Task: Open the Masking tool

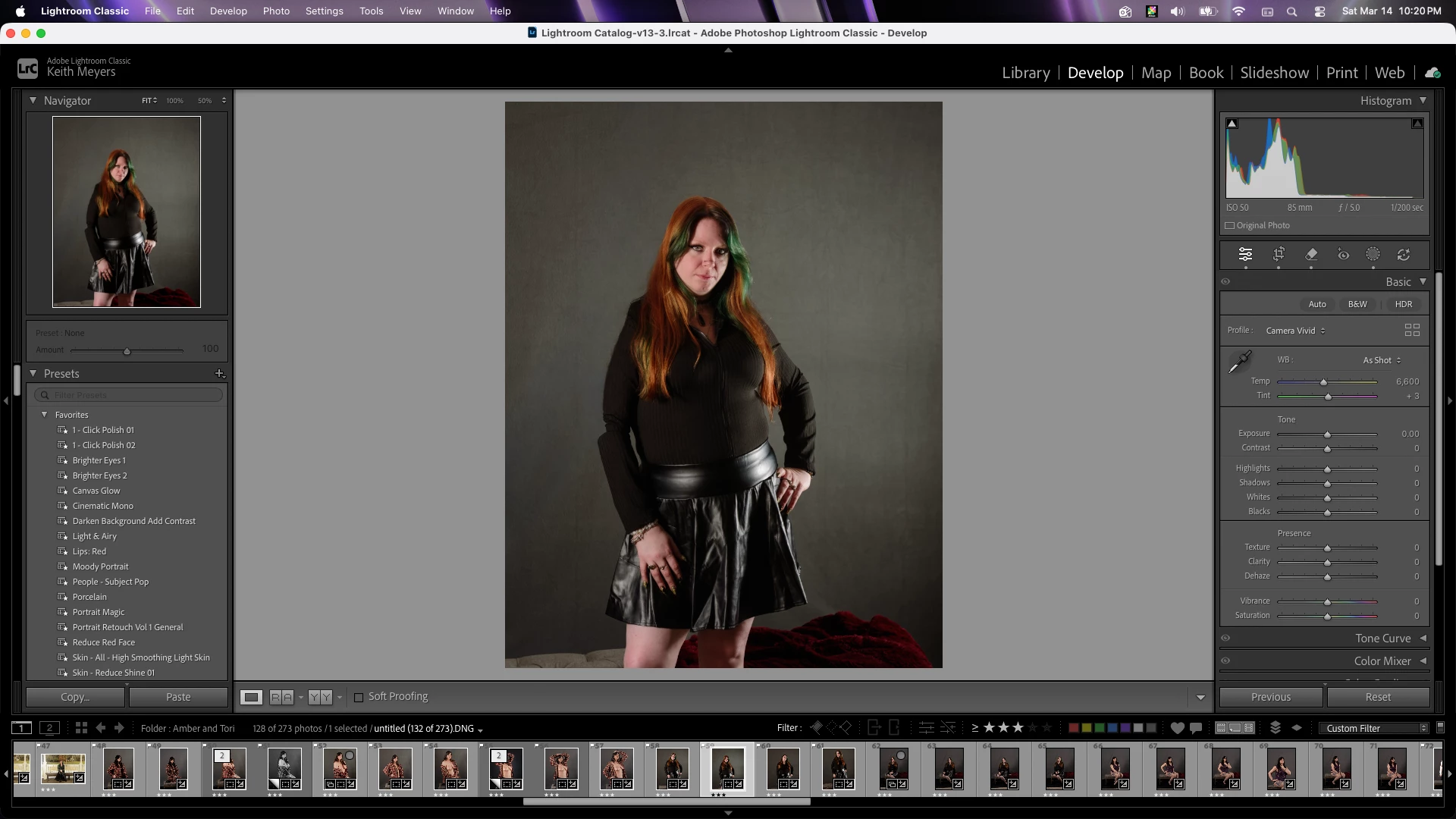Action: click(x=1373, y=255)
